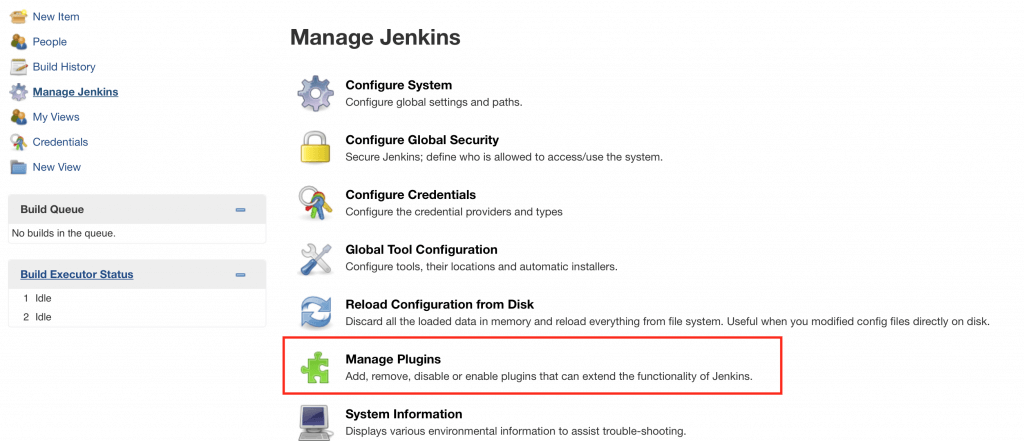Image resolution: width=1024 pixels, height=441 pixels.
Task: Click the Configure System gear icon
Action: click(315, 94)
